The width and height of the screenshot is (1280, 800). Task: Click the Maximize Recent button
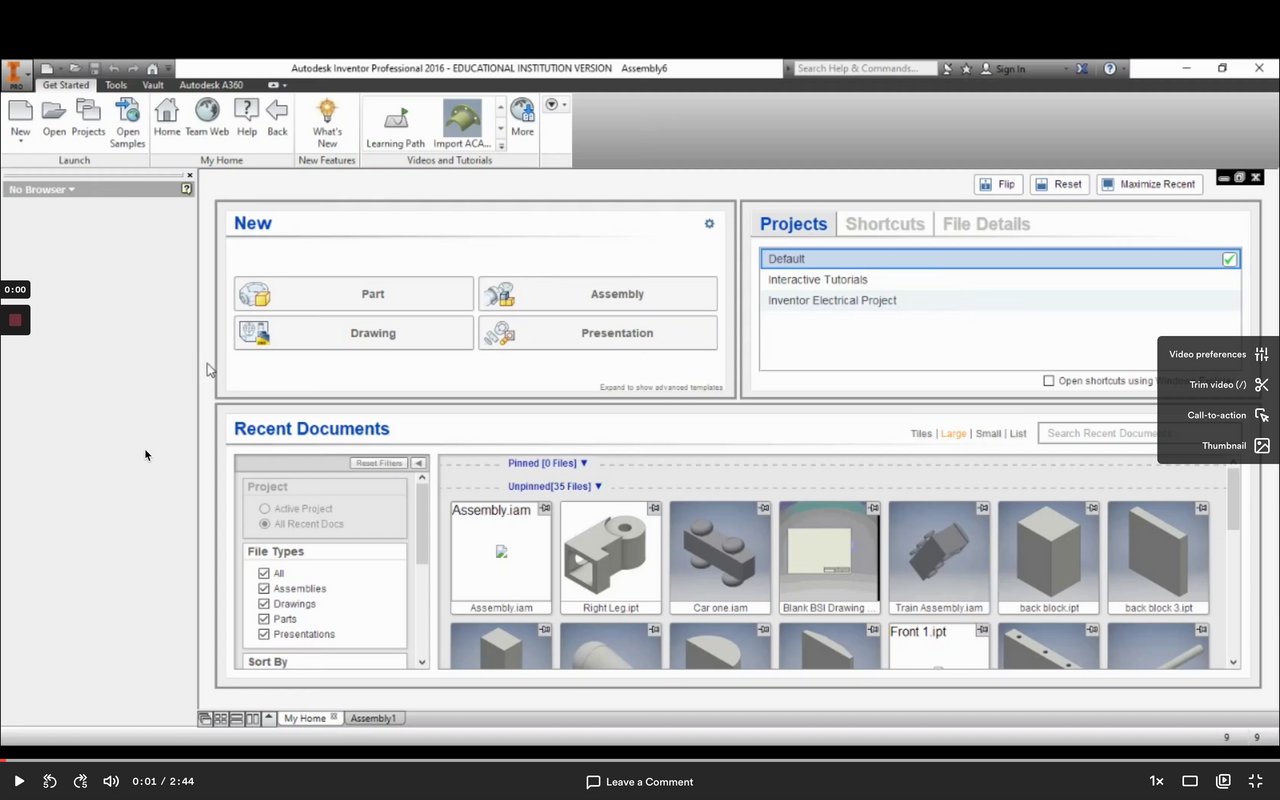pyautogui.click(x=1151, y=184)
